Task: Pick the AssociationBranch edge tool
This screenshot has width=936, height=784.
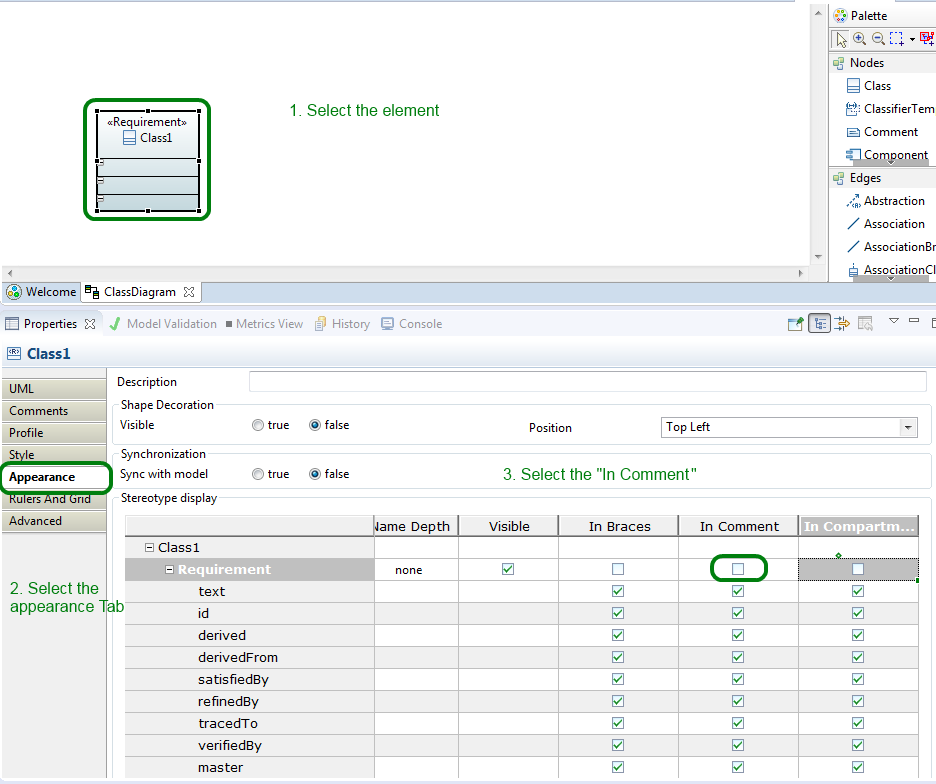Action: point(891,247)
